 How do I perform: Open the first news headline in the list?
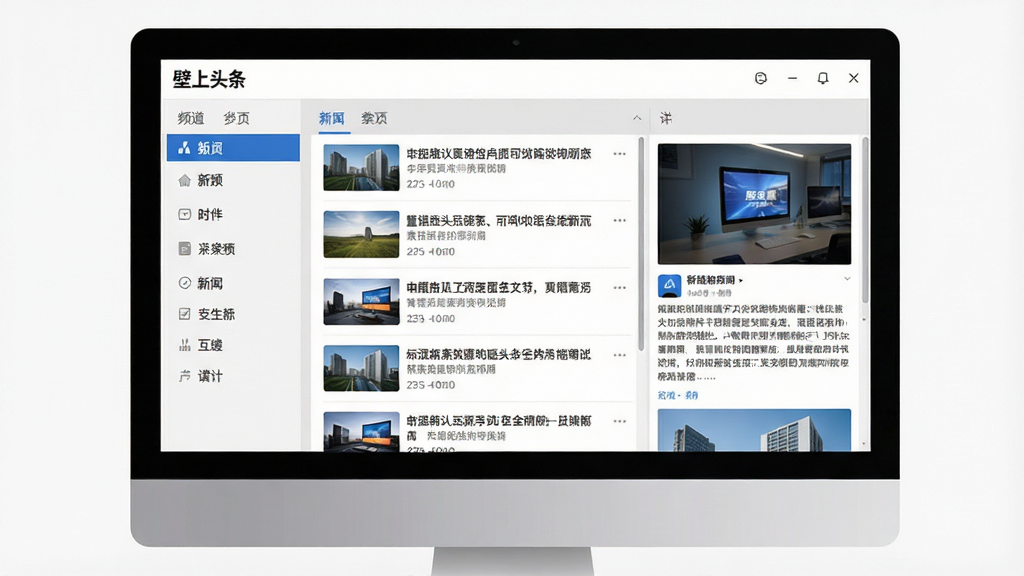pyautogui.click(x=499, y=154)
